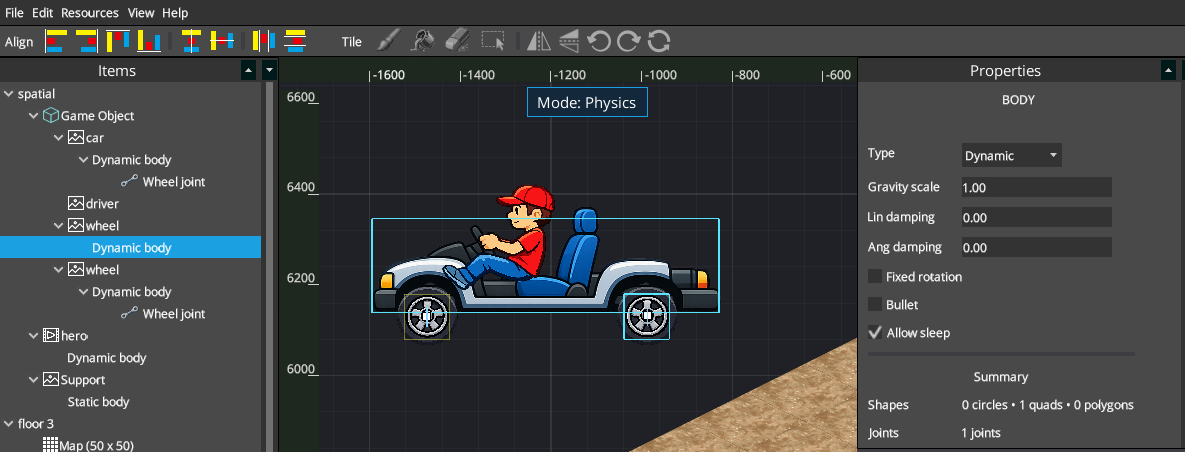Click joint icon of Wheel joint under car
The height and width of the screenshot is (452, 1185).
point(130,181)
